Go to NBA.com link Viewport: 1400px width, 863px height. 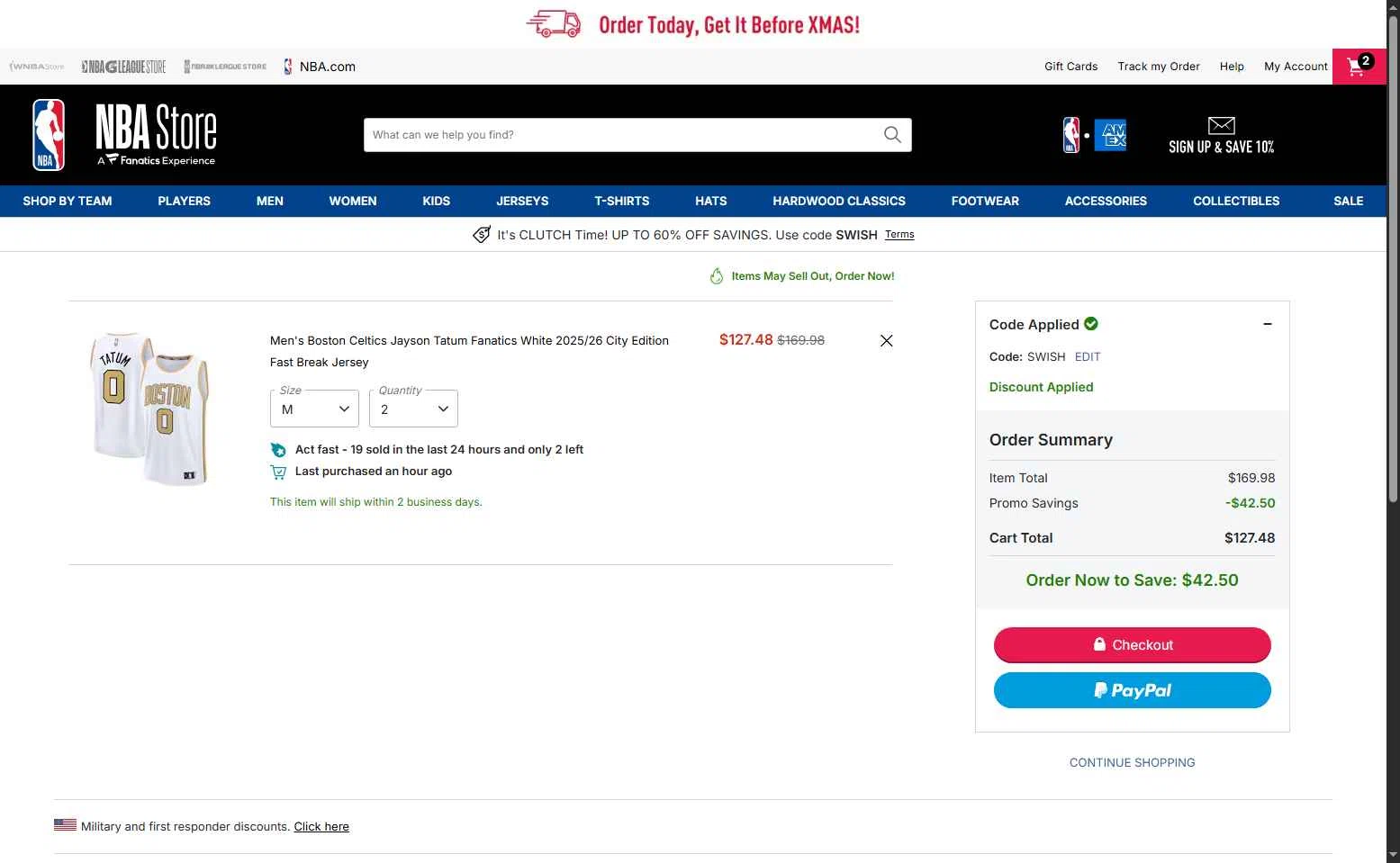[320, 67]
